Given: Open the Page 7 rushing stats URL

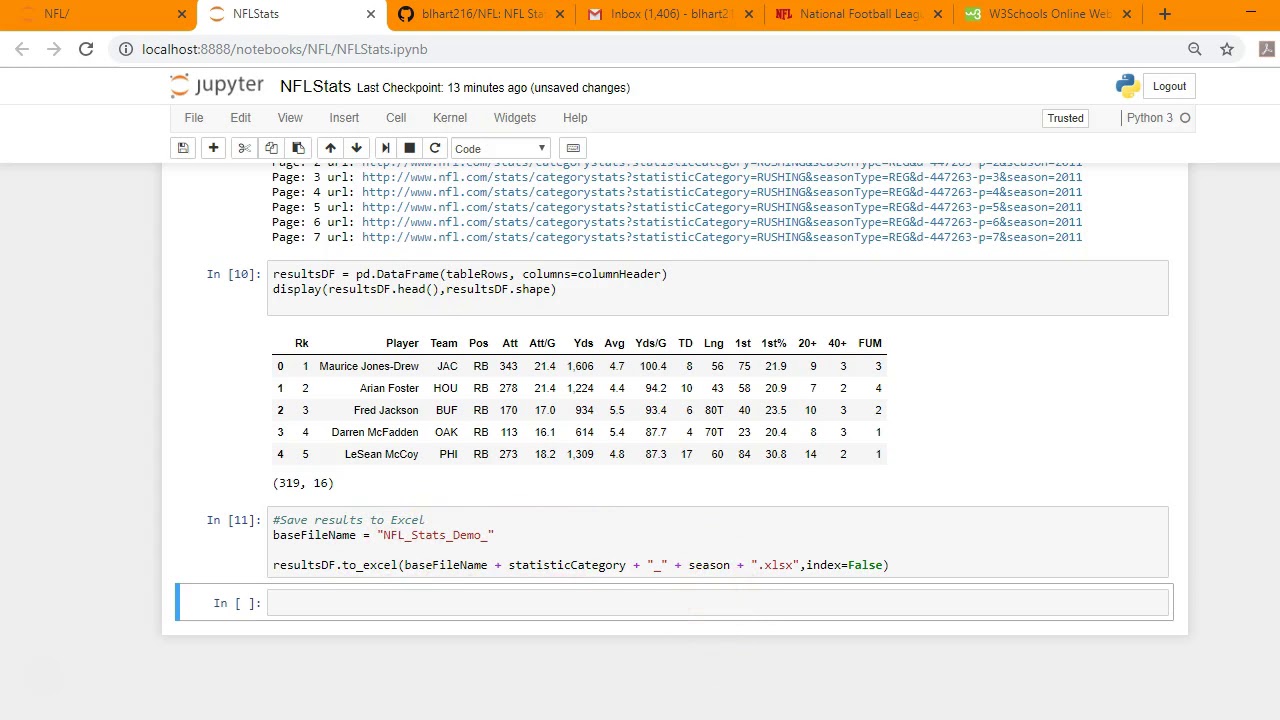Looking at the screenshot, I should [722, 237].
